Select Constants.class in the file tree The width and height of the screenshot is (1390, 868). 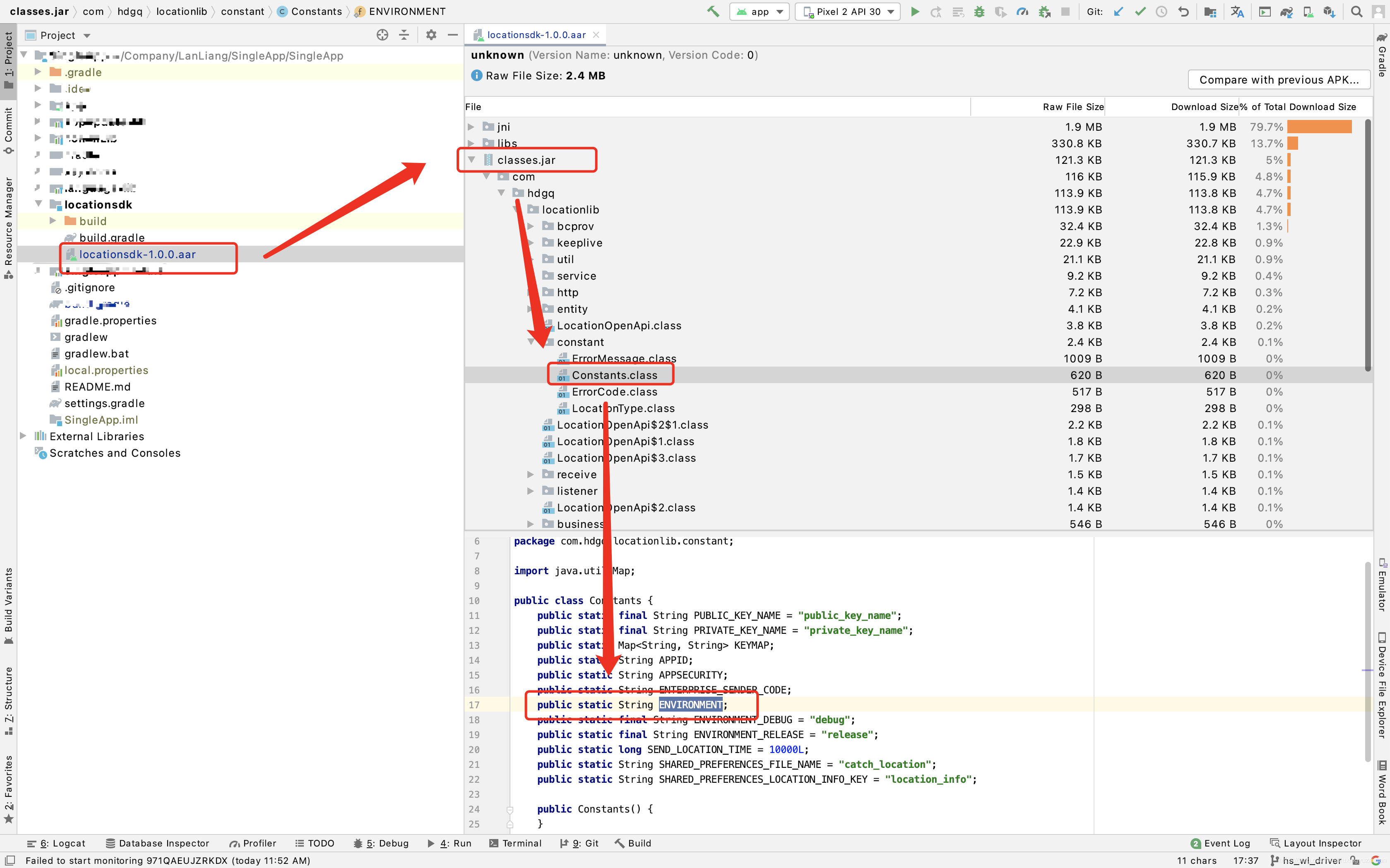[x=615, y=375]
